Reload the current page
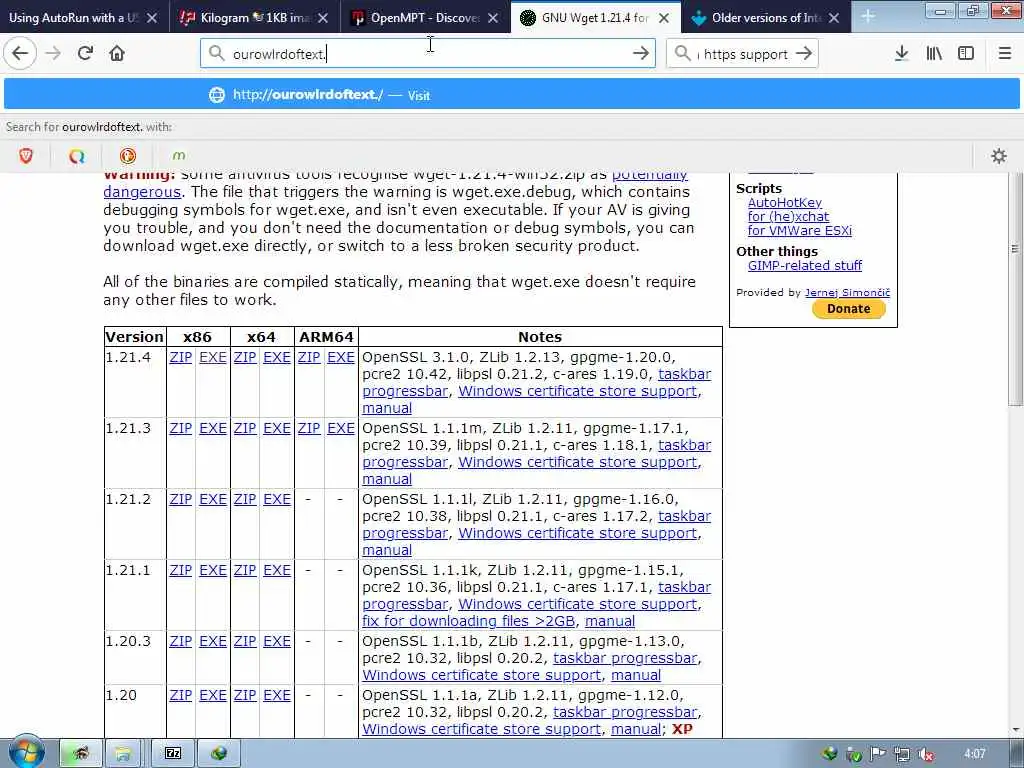The height and width of the screenshot is (768, 1024). tap(85, 54)
